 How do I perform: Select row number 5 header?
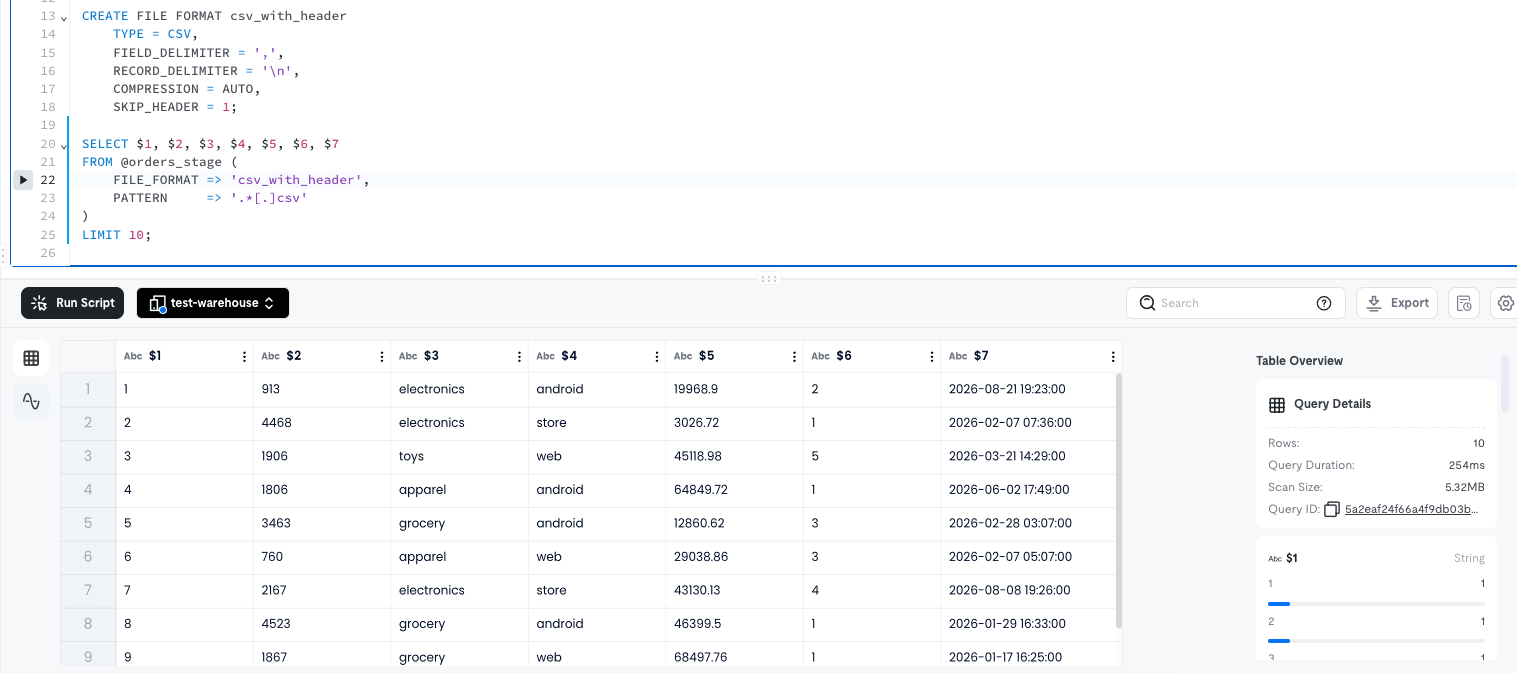coord(88,523)
